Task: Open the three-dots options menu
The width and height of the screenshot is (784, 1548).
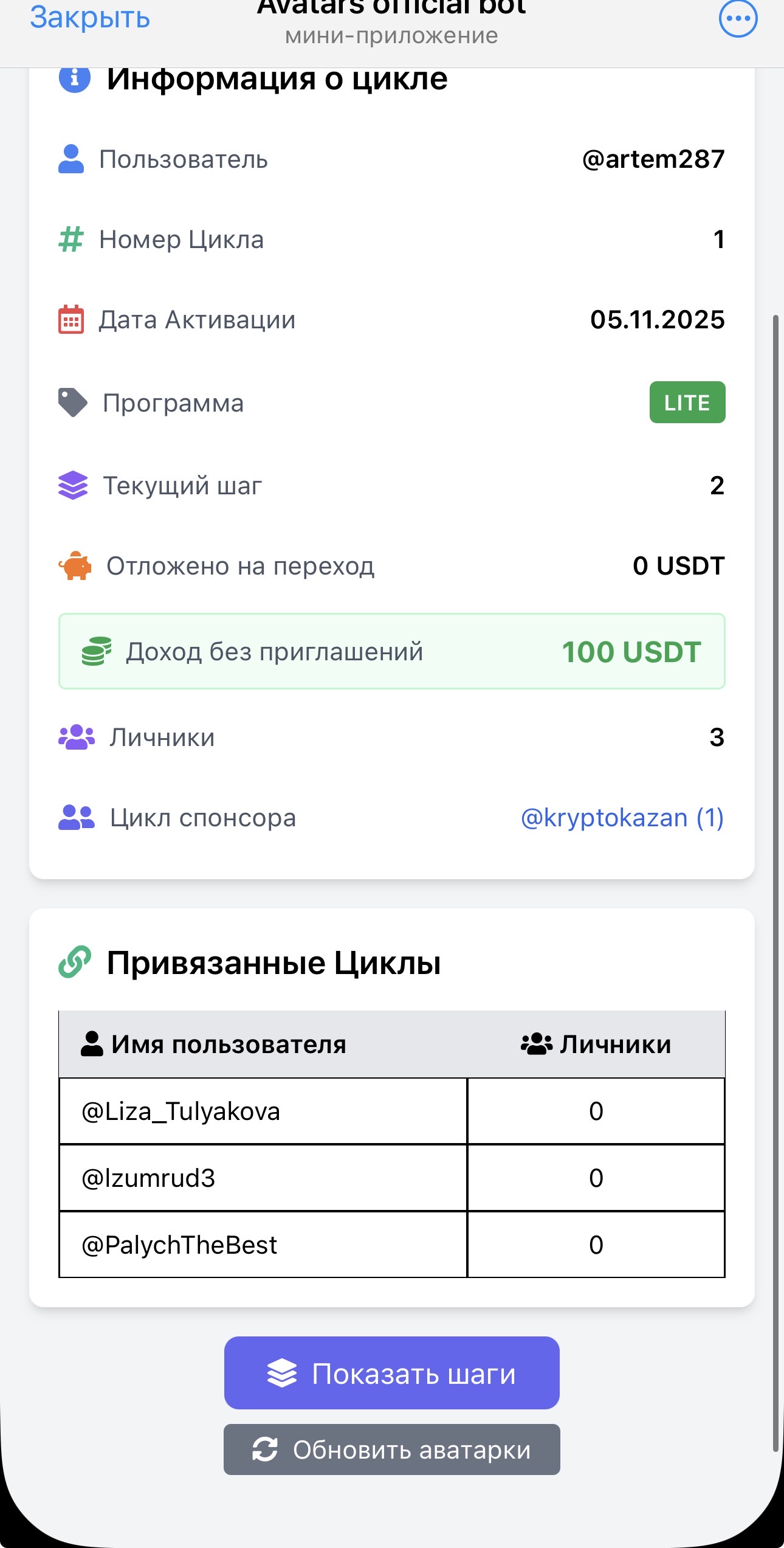Action: pyautogui.click(x=738, y=18)
